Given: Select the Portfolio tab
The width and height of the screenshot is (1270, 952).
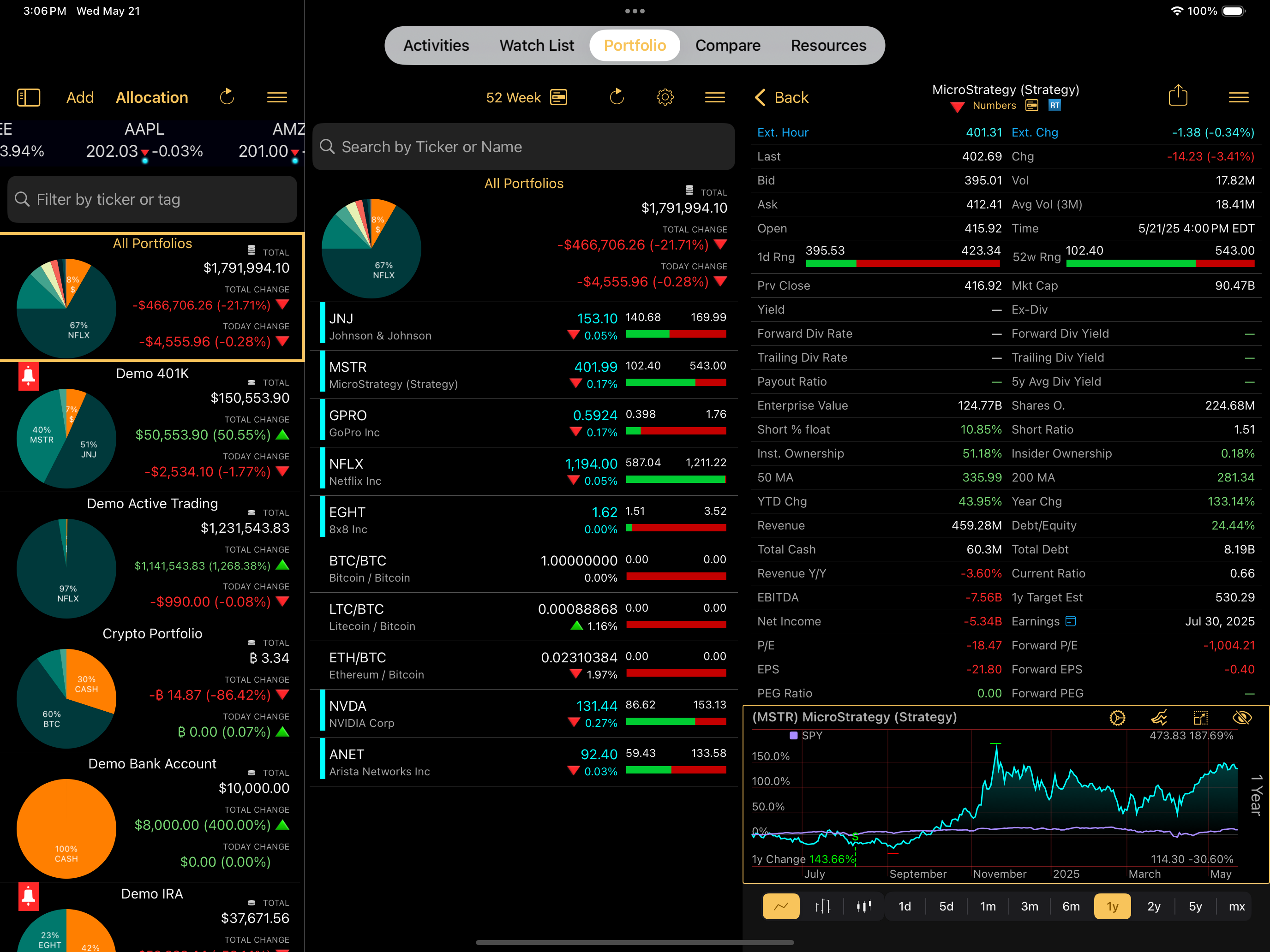Looking at the screenshot, I should [635, 45].
